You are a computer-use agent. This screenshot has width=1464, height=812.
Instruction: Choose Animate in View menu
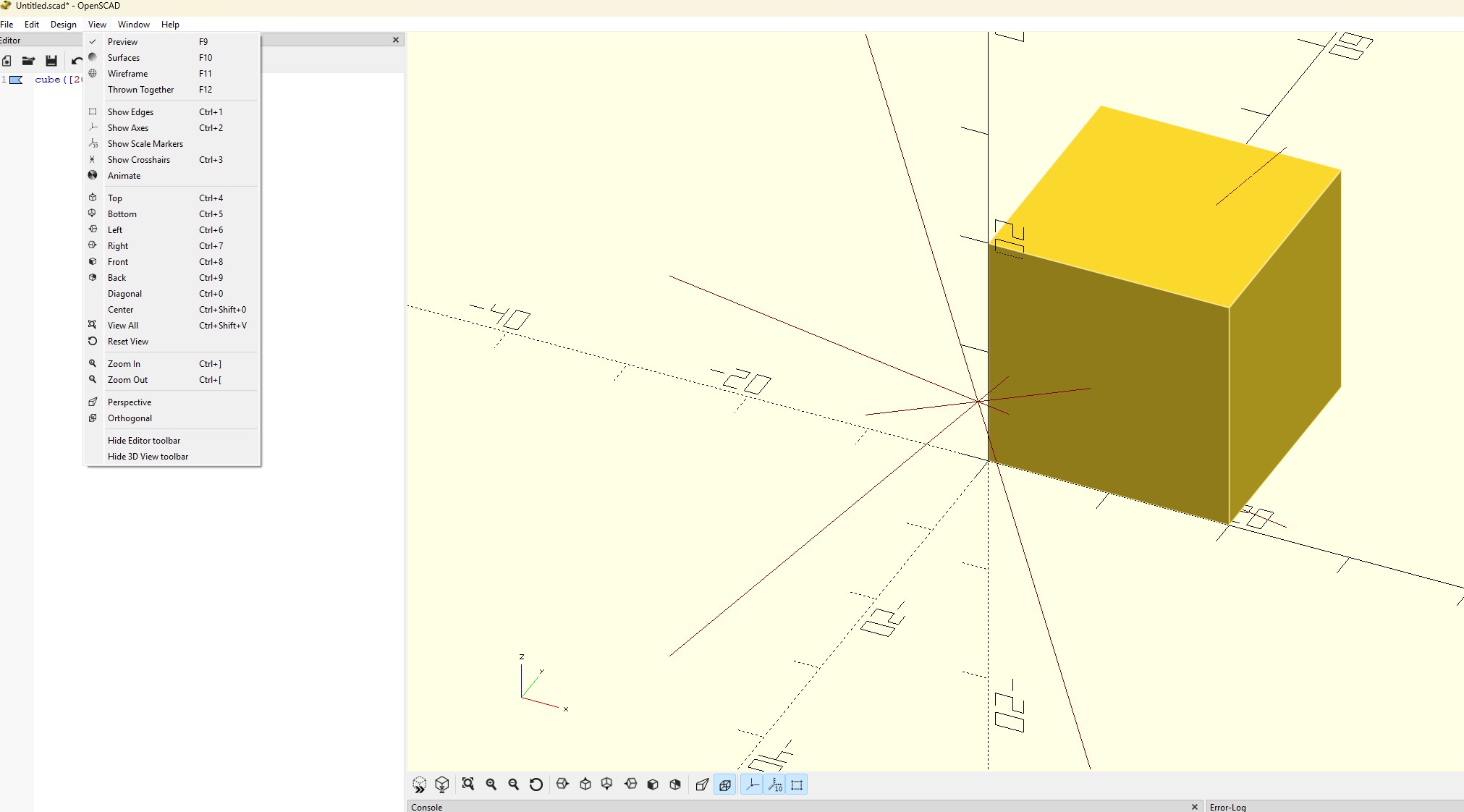click(x=172, y=176)
